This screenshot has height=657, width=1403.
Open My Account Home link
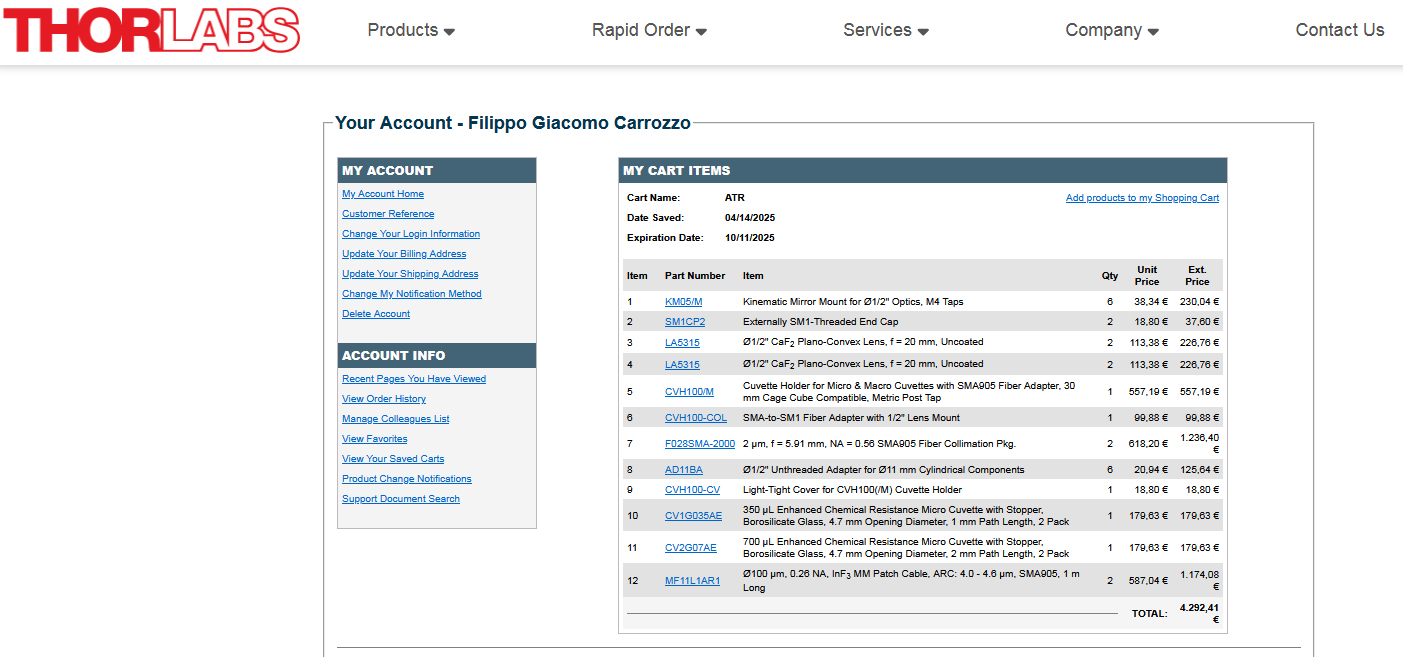383,194
